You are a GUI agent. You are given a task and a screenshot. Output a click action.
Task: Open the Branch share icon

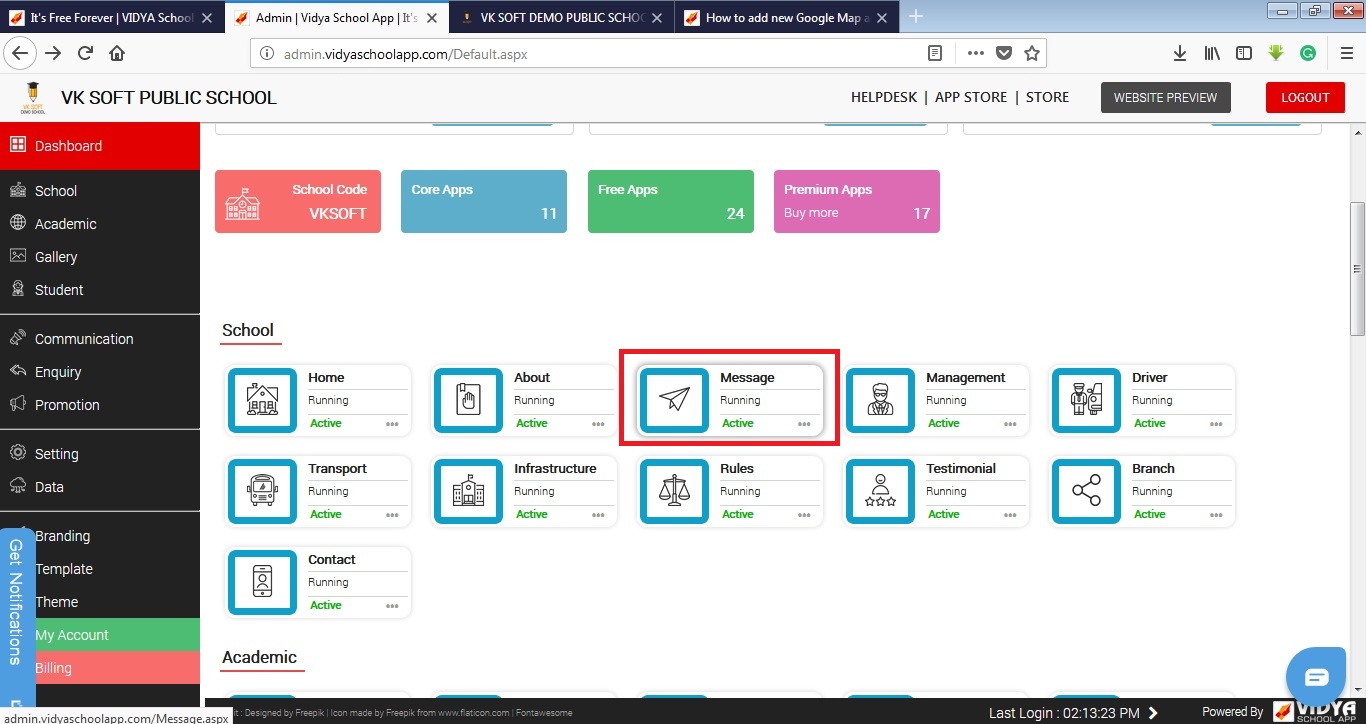[1086, 491]
